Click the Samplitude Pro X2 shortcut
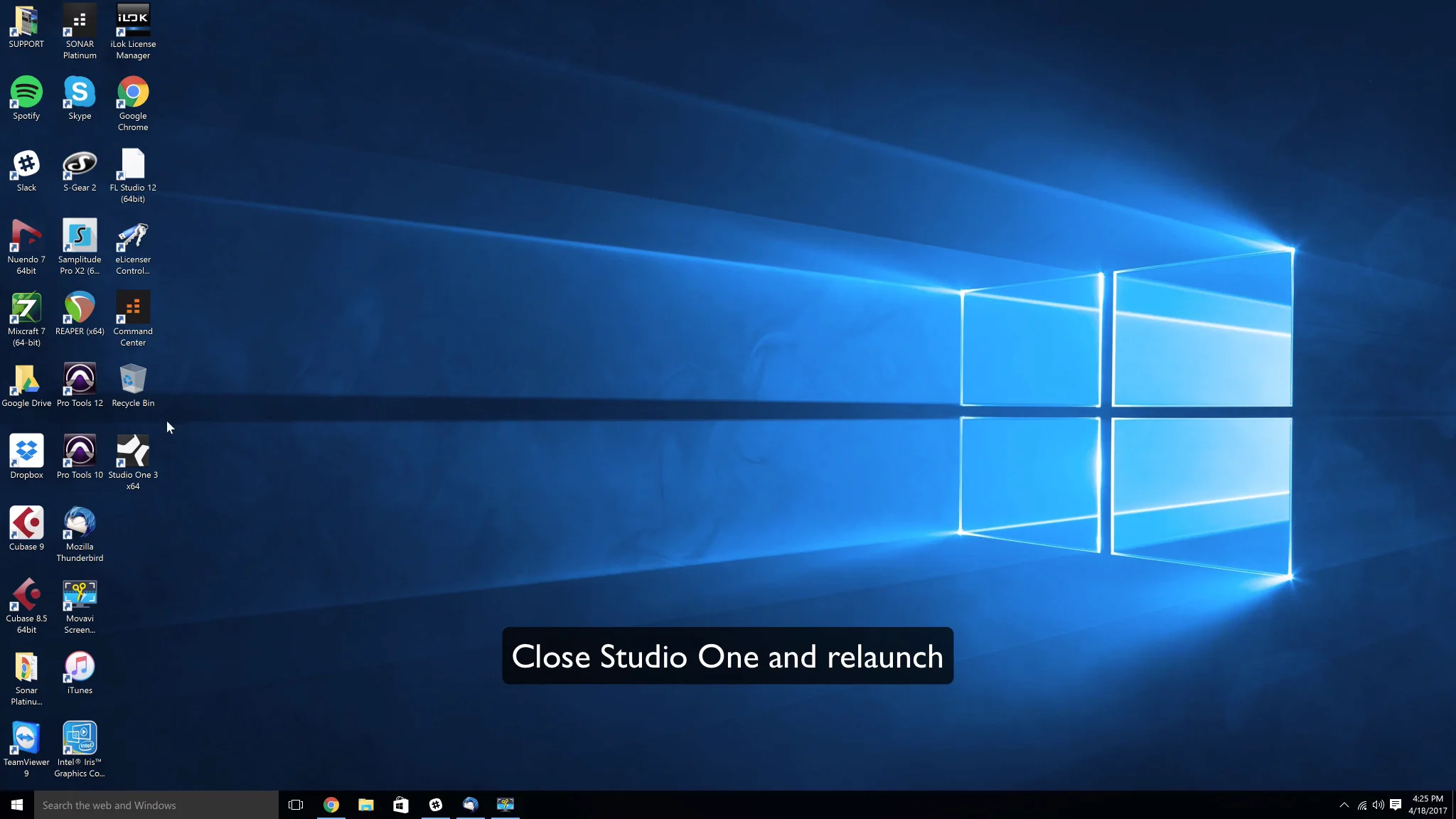 pyautogui.click(x=80, y=247)
